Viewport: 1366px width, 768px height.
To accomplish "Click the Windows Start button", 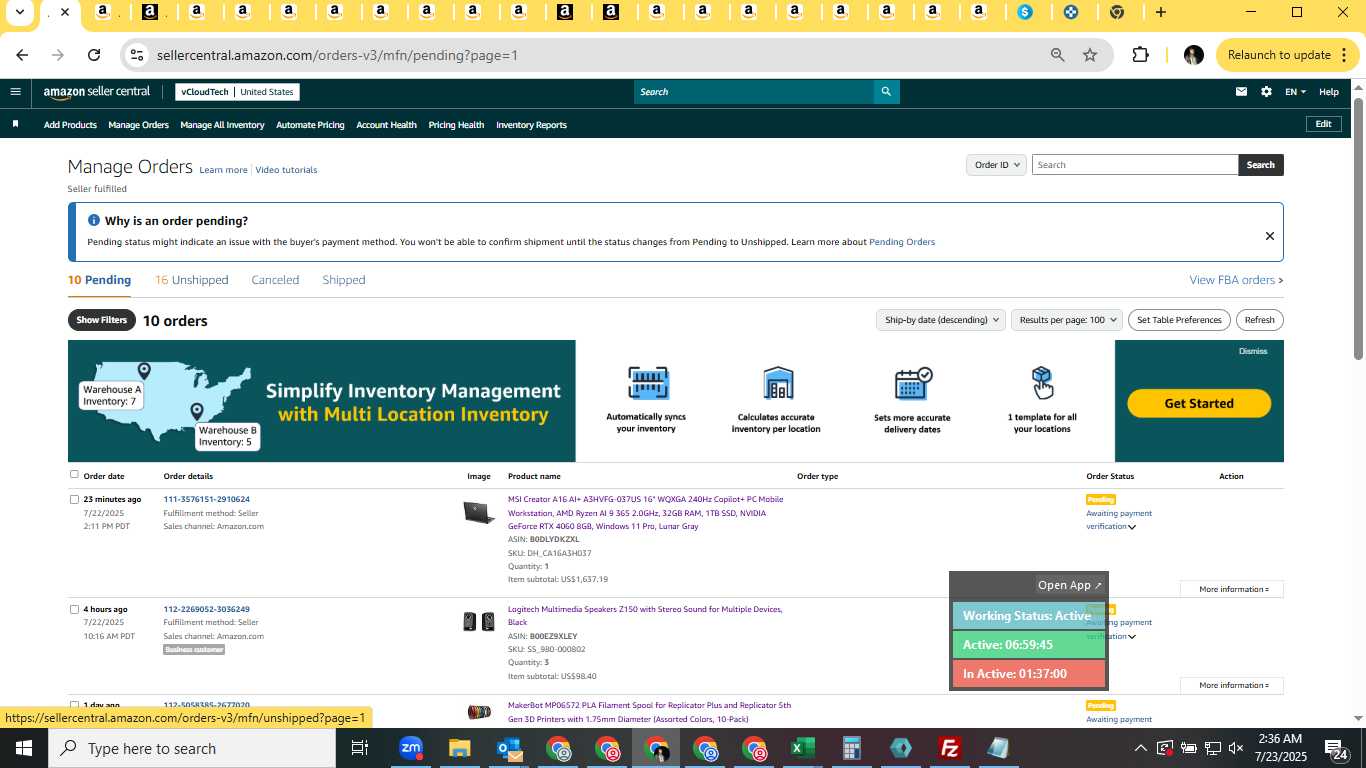I will pos(23,748).
